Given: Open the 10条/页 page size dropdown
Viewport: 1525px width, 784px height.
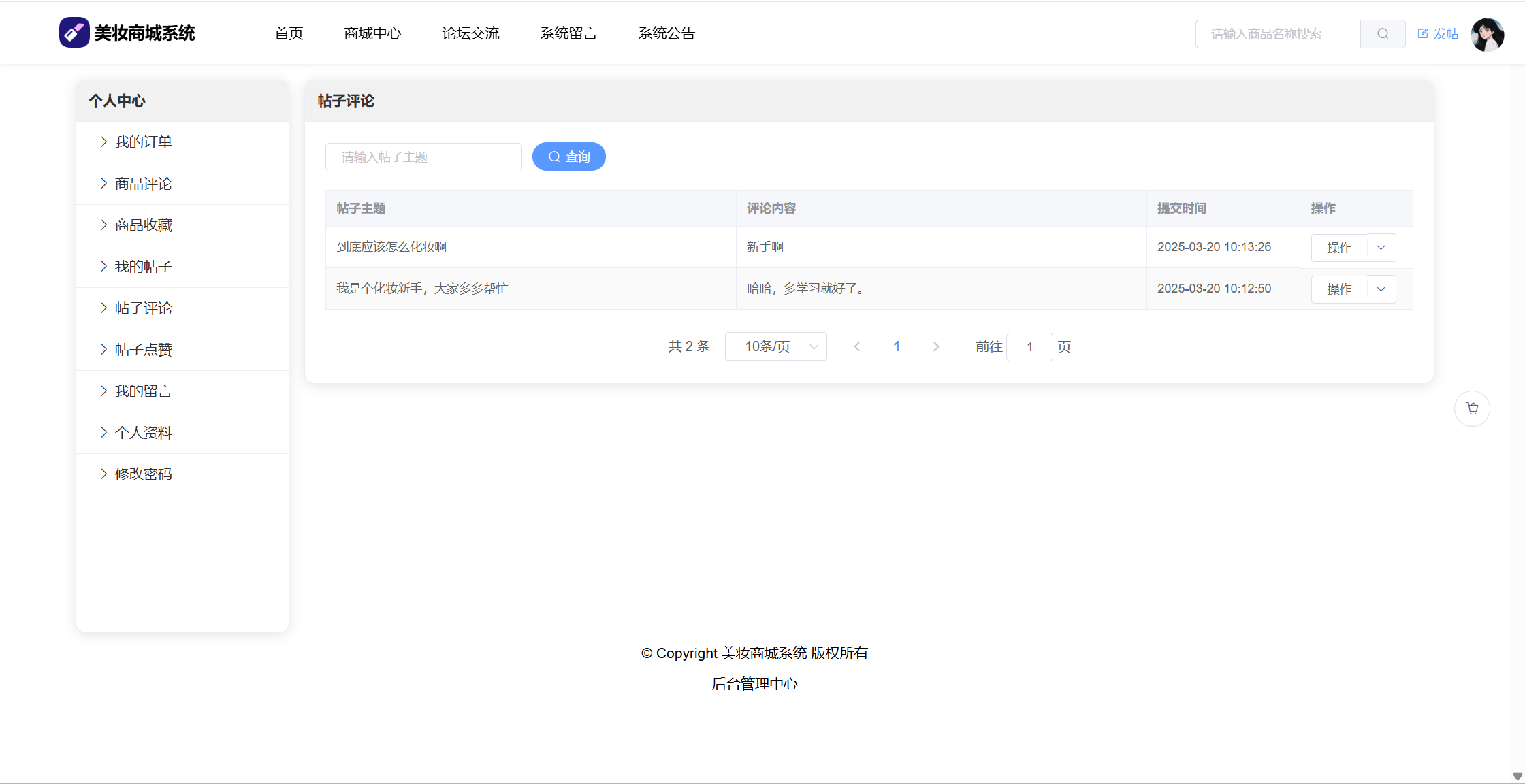Looking at the screenshot, I should pos(776,346).
